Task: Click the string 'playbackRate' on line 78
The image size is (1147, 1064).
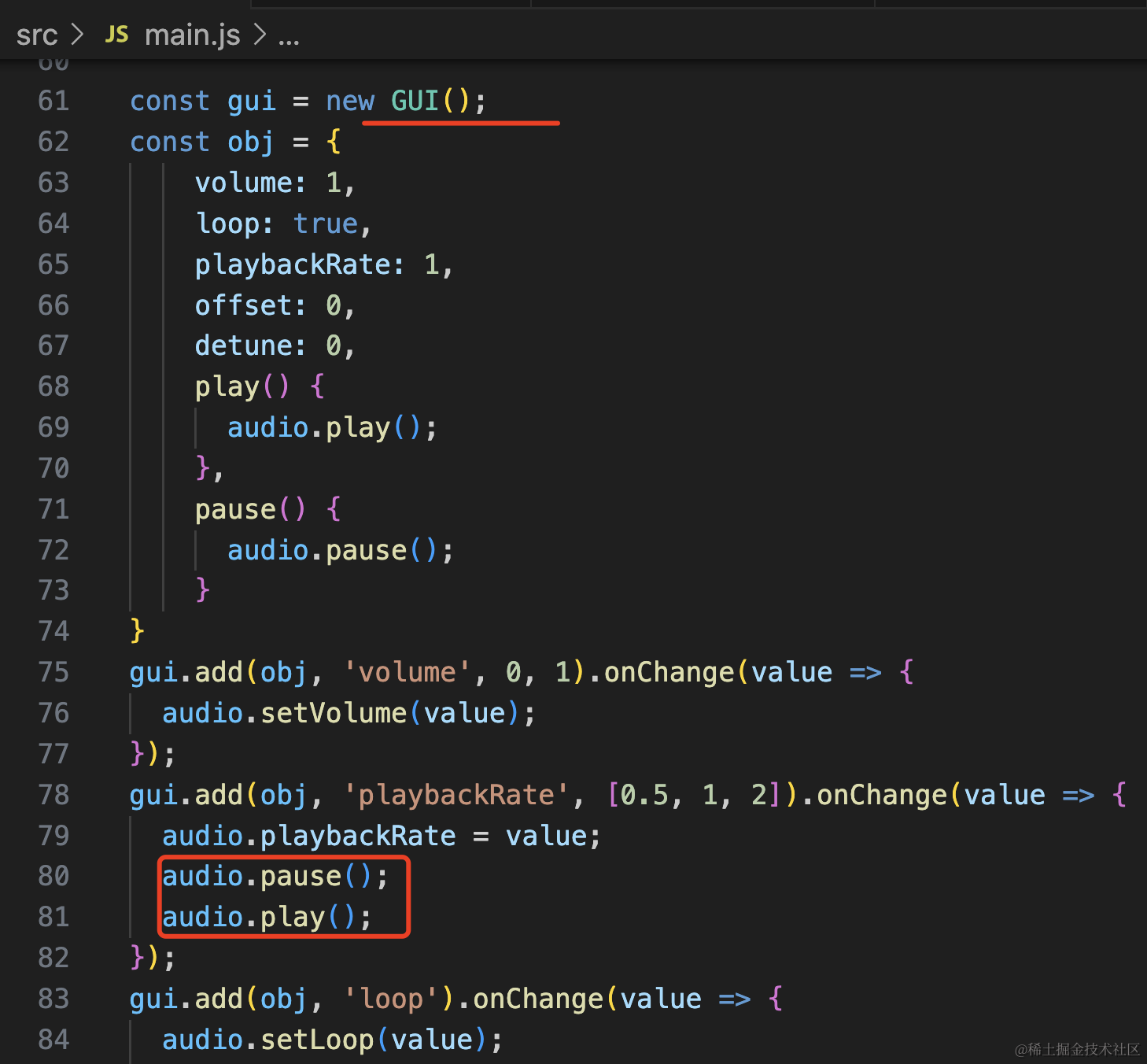Action: [x=456, y=795]
